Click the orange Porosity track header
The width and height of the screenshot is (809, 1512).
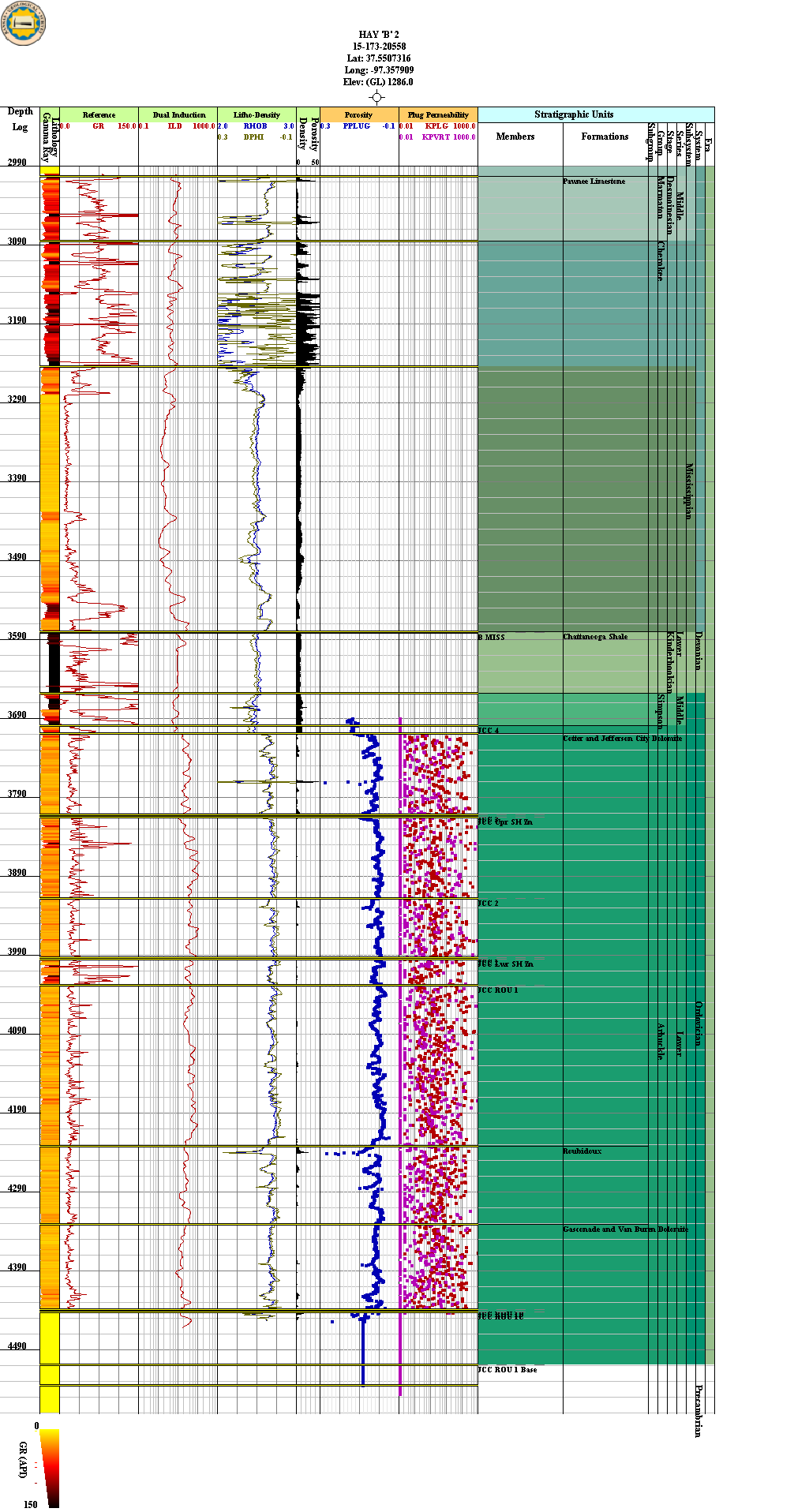359,114
